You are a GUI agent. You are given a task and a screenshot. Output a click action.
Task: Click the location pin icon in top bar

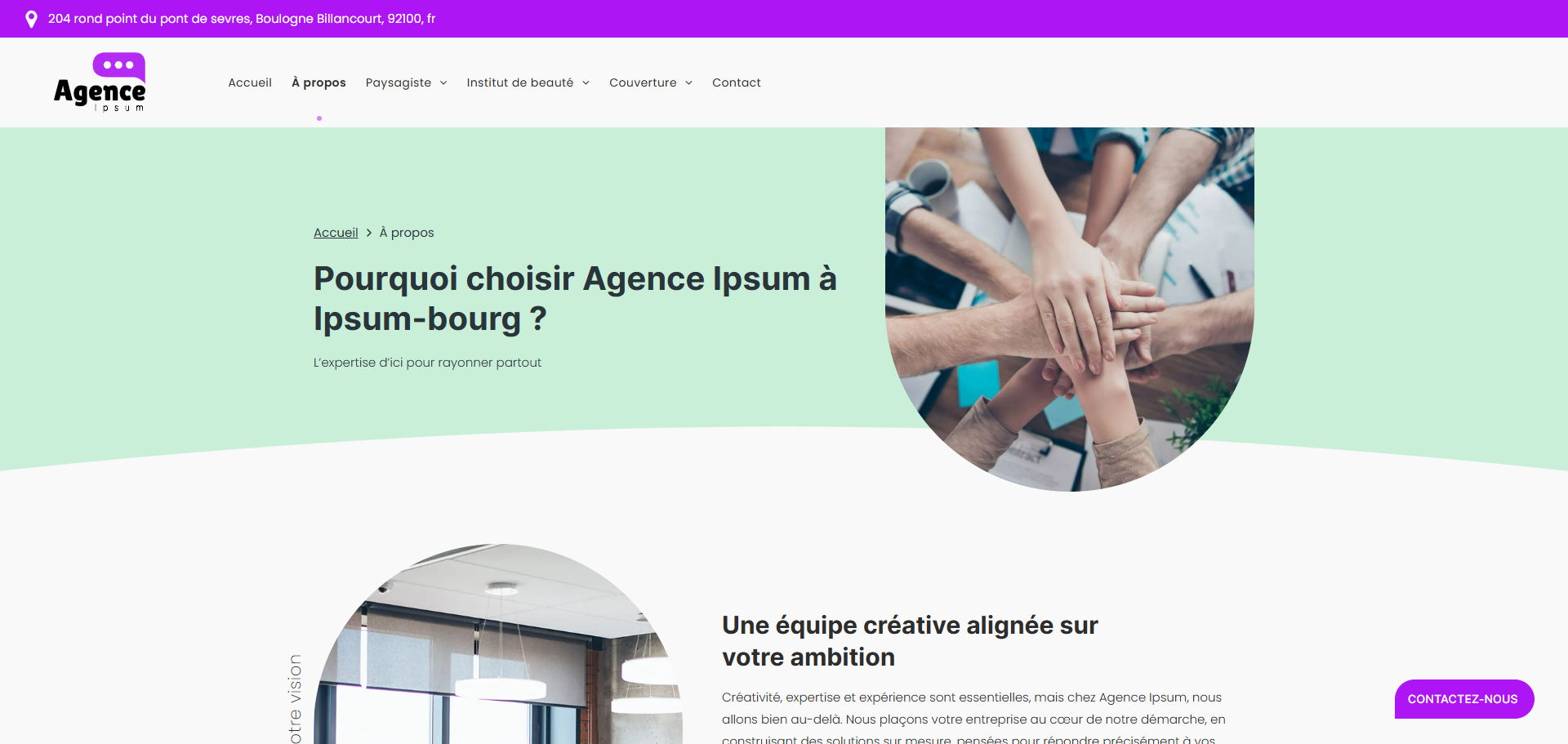pyautogui.click(x=31, y=19)
